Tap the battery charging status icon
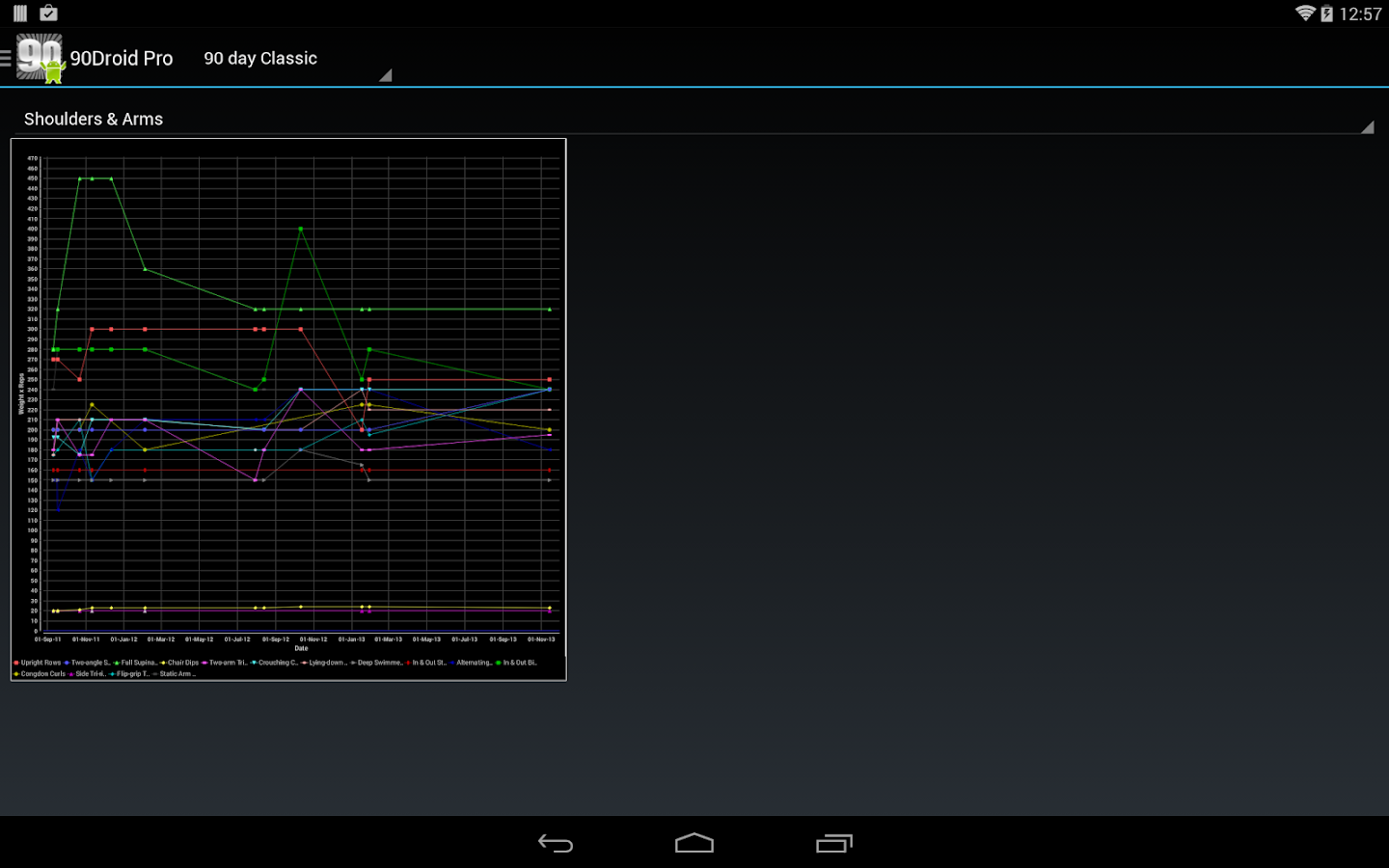This screenshot has height=868, width=1389. pyautogui.click(x=1326, y=14)
